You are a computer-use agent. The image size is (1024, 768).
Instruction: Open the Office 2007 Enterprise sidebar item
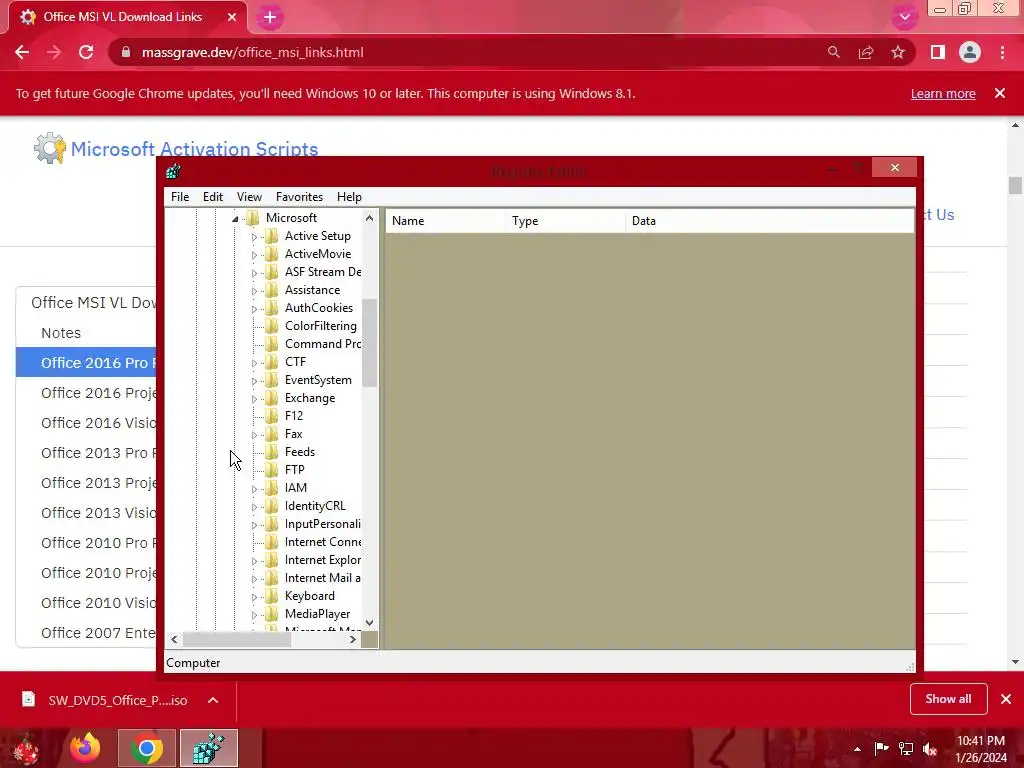[98, 633]
